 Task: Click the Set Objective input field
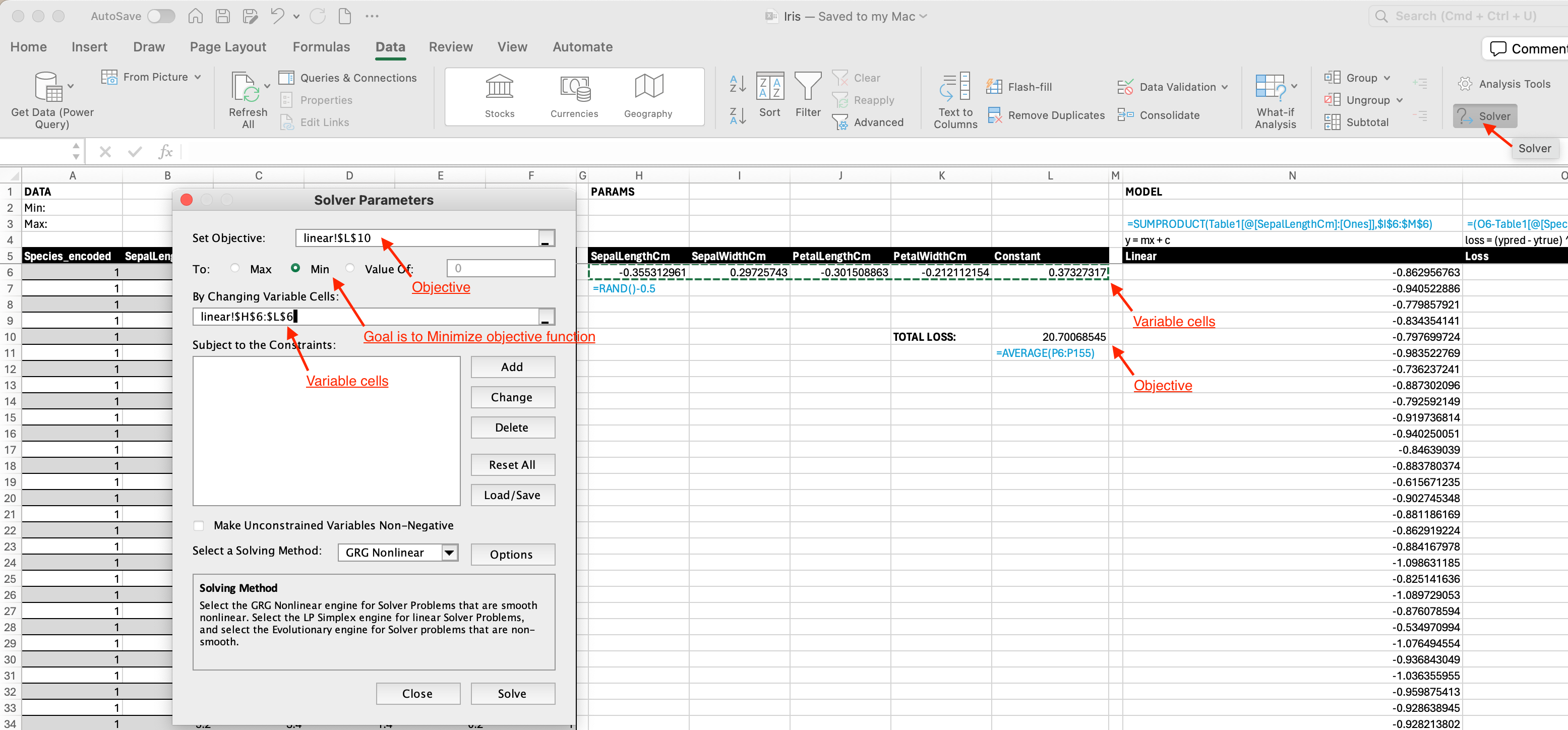tap(417, 238)
